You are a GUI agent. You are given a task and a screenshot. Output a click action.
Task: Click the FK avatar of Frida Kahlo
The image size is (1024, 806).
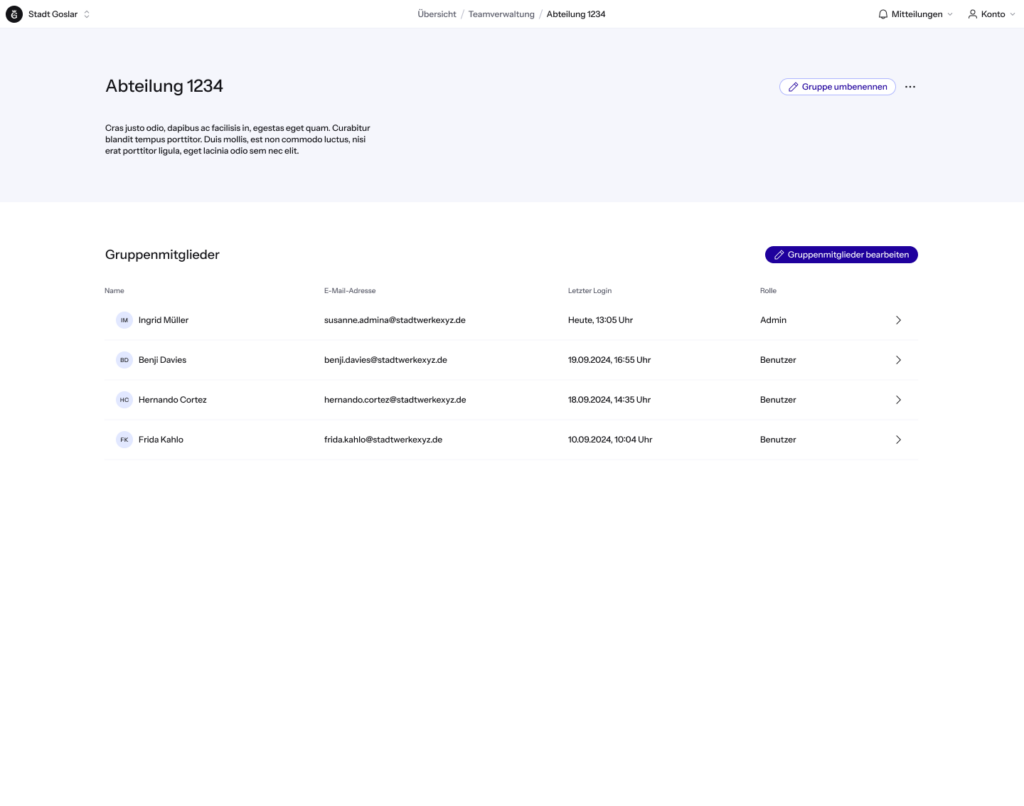[x=124, y=440]
